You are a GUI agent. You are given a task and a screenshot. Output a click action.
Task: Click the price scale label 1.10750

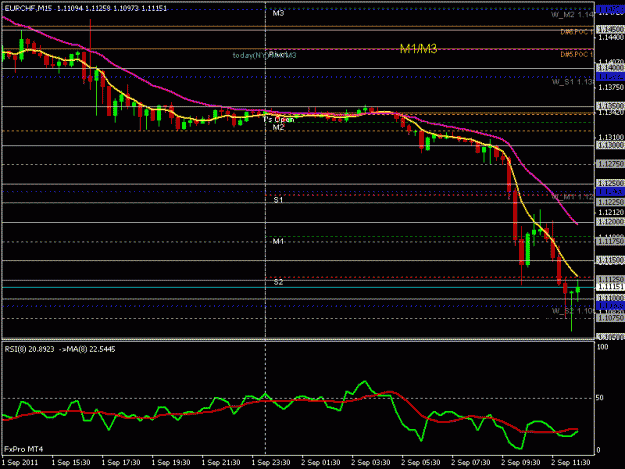pyautogui.click(x=611, y=318)
